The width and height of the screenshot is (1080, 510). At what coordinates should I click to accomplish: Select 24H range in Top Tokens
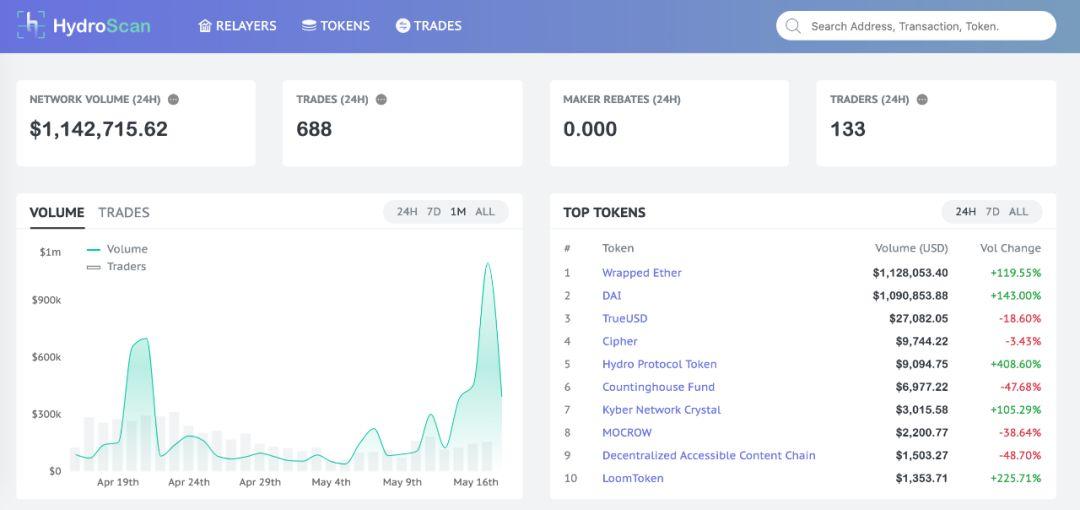966,212
